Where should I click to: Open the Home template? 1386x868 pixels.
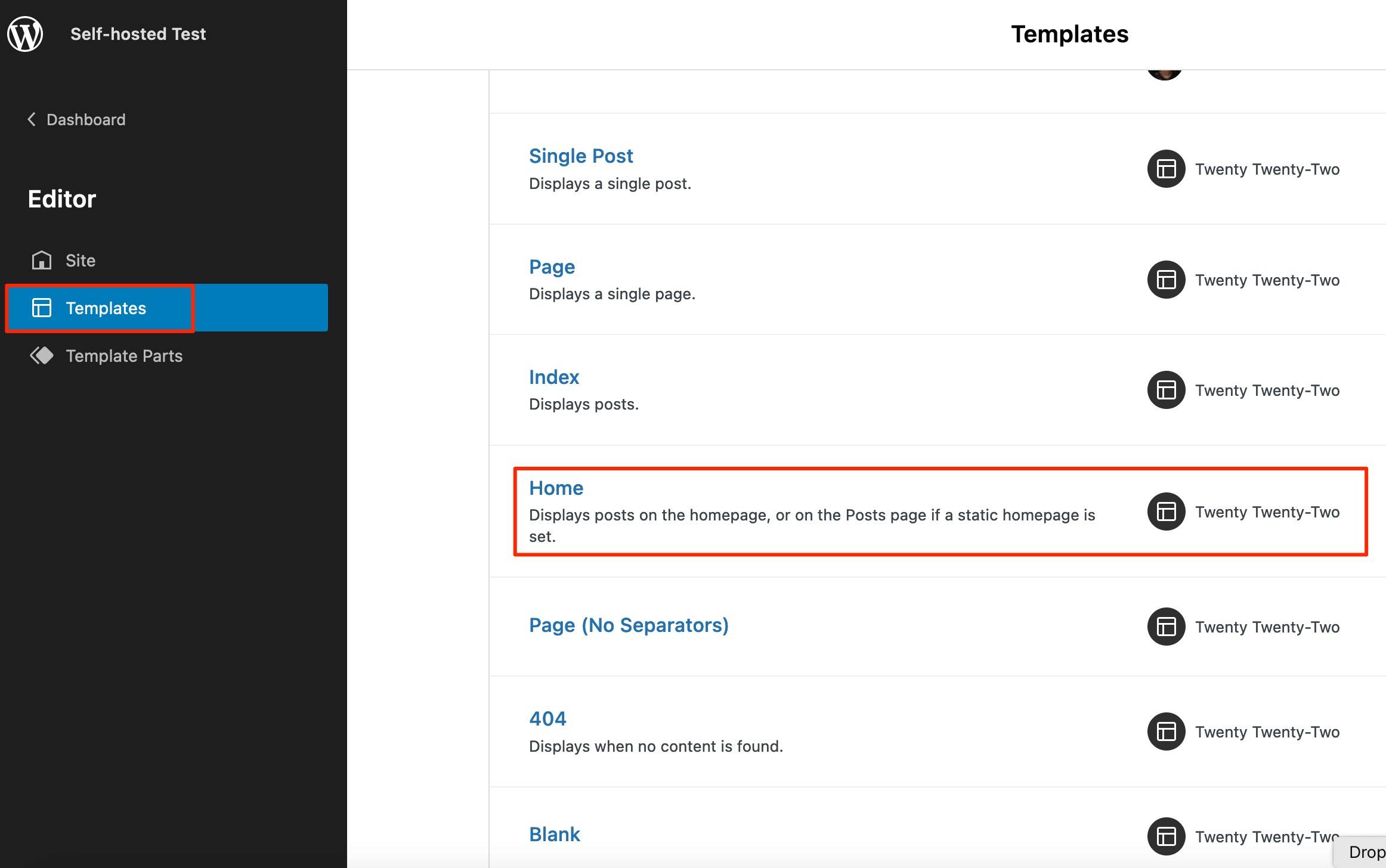tap(555, 487)
